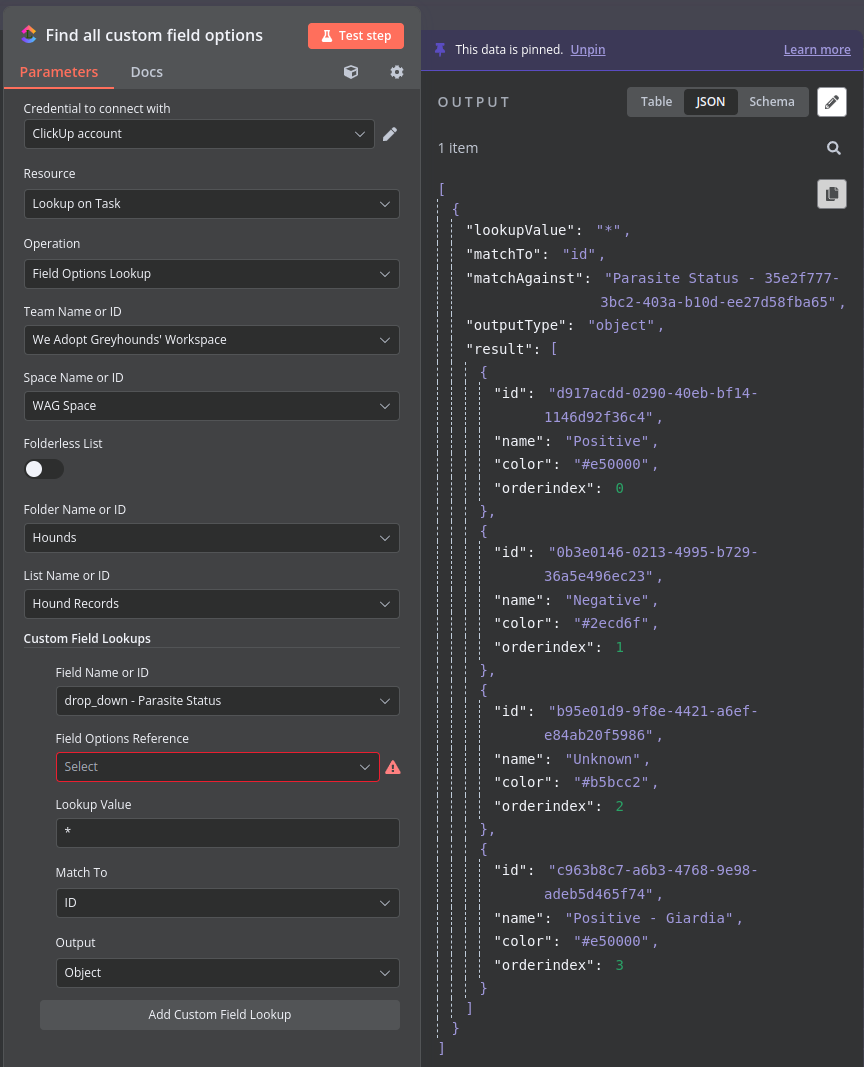This screenshot has height=1067, width=864.
Task: Click the node title 'Find all custom field options'
Action: [154, 35]
